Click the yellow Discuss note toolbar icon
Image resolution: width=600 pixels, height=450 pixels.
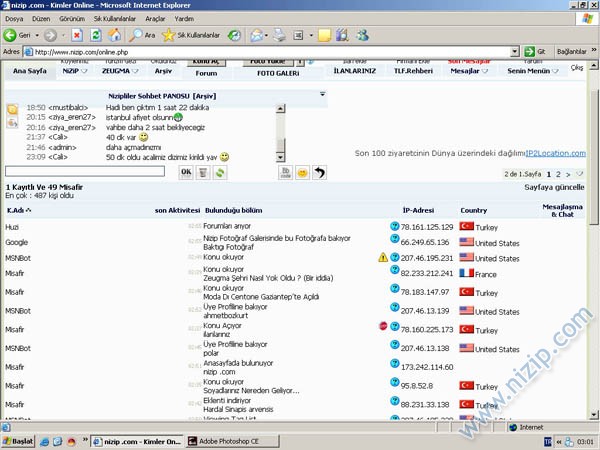324,36
